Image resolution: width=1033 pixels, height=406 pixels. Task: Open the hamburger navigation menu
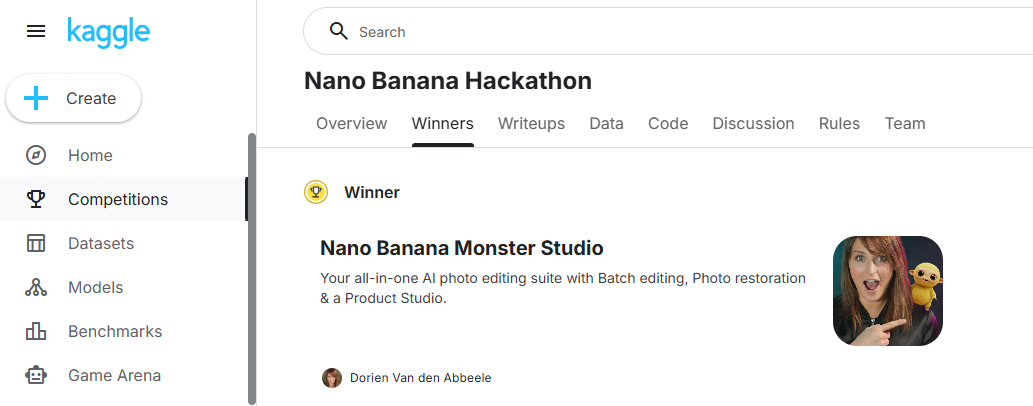pyautogui.click(x=36, y=32)
